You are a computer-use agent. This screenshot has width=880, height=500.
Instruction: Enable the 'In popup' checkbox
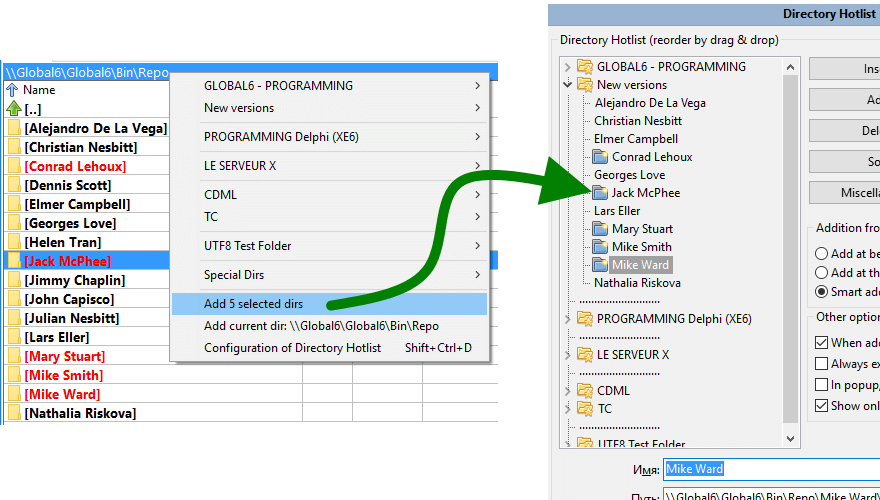click(x=822, y=385)
